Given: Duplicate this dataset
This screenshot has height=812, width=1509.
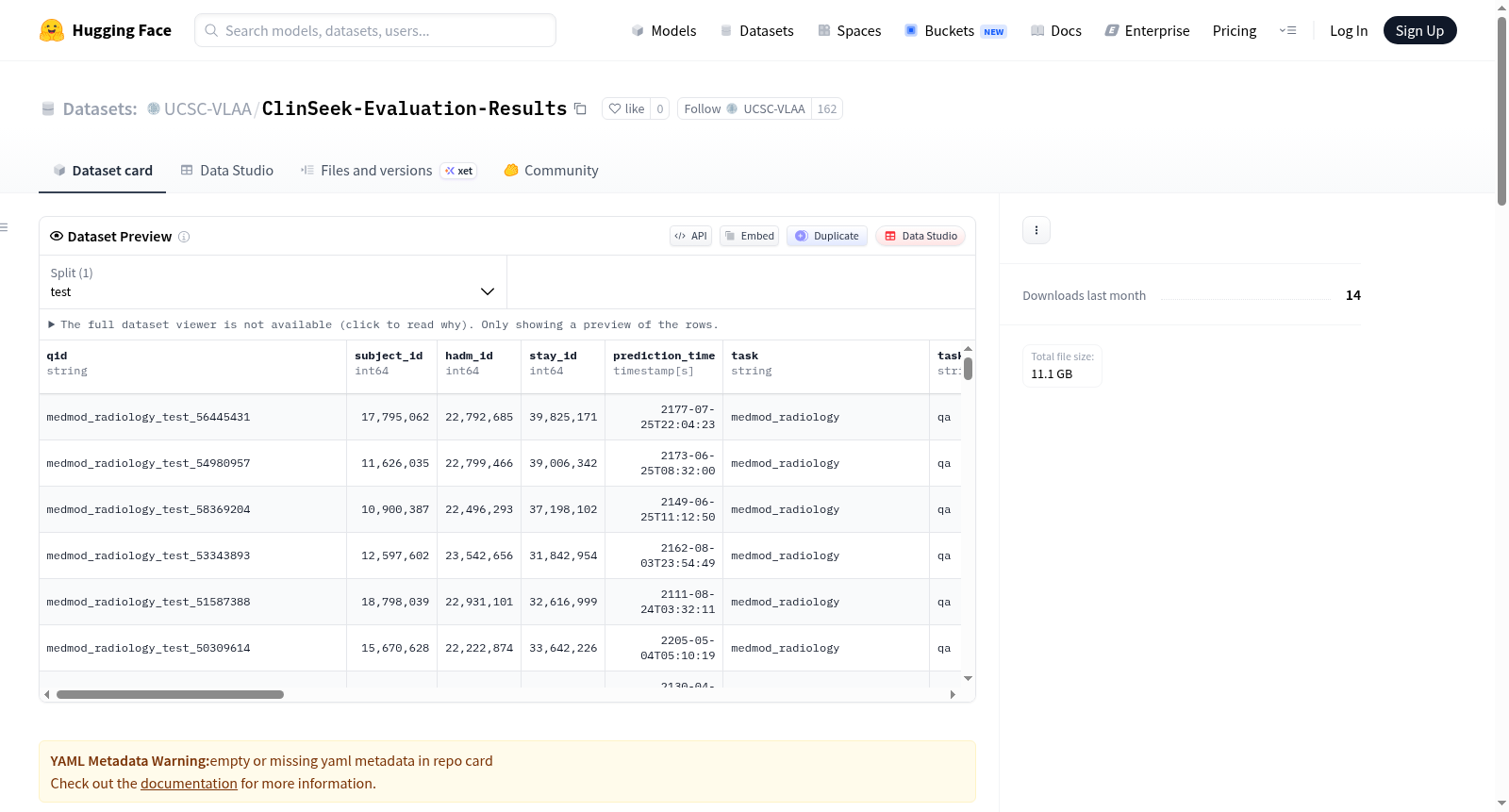Looking at the screenshot, I should [827, 236].
